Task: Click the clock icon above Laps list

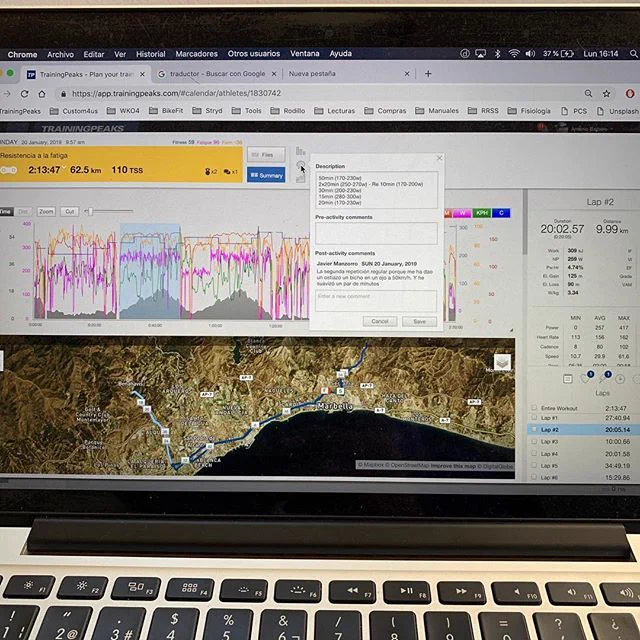Action: [620, 379]
